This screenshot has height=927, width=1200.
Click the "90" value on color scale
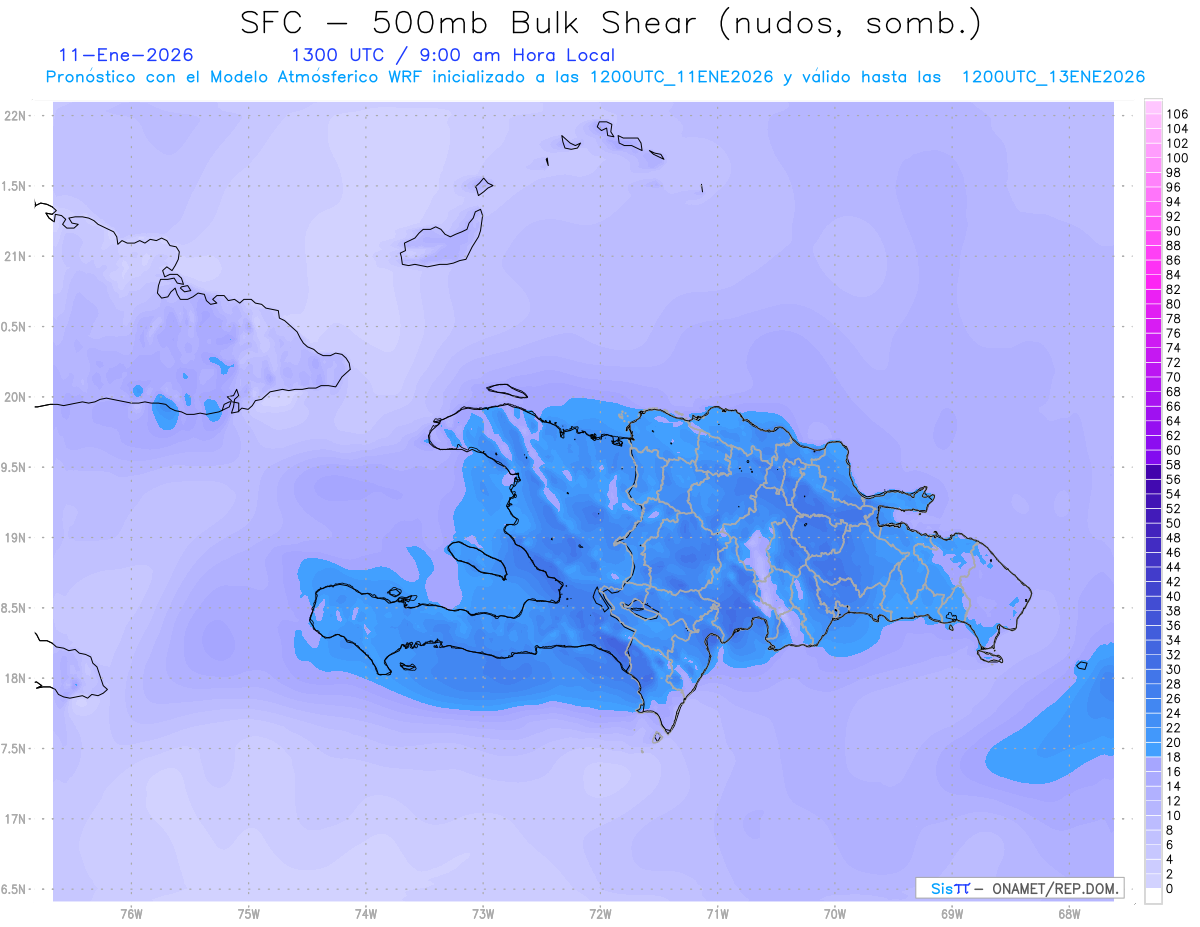click(x=1173, y=231)
